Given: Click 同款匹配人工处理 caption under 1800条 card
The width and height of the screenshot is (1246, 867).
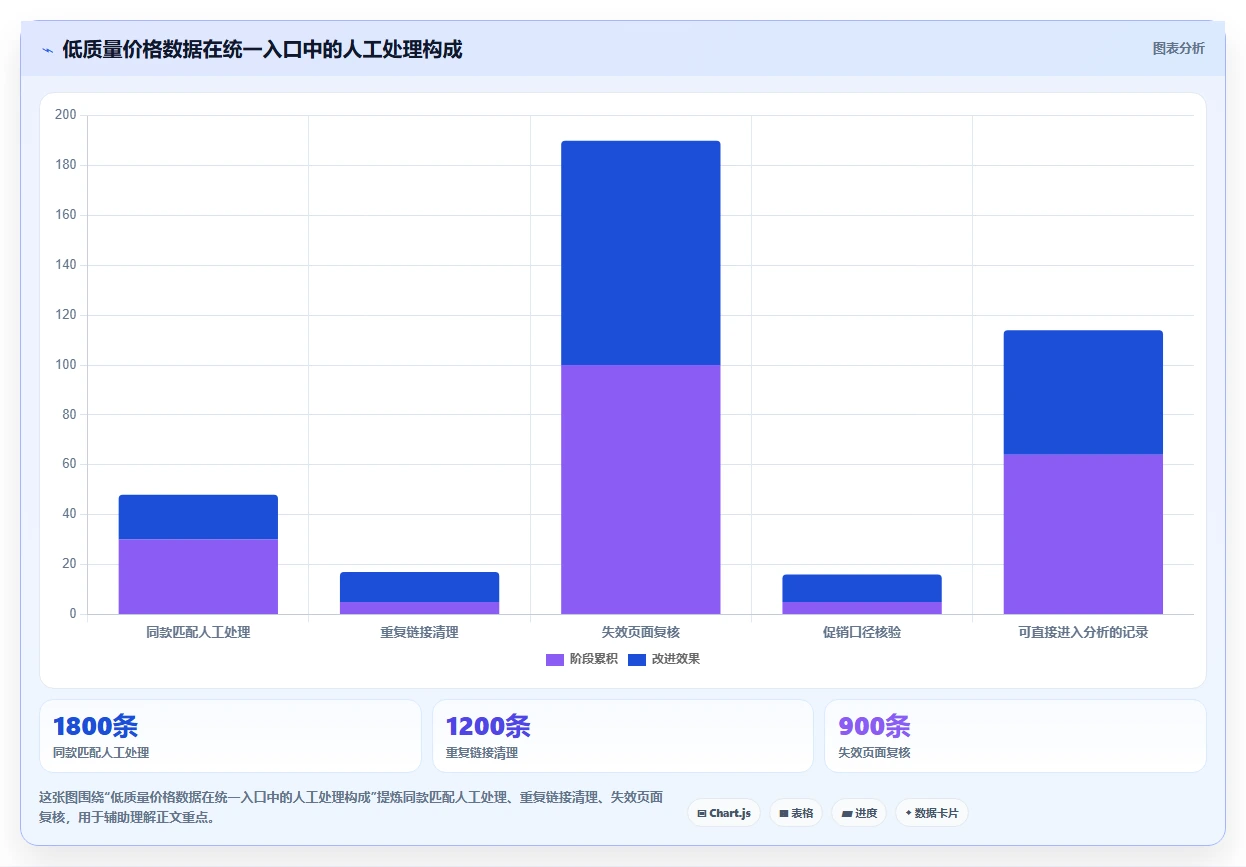Looking at the screenshot, I should pos(101,752).
